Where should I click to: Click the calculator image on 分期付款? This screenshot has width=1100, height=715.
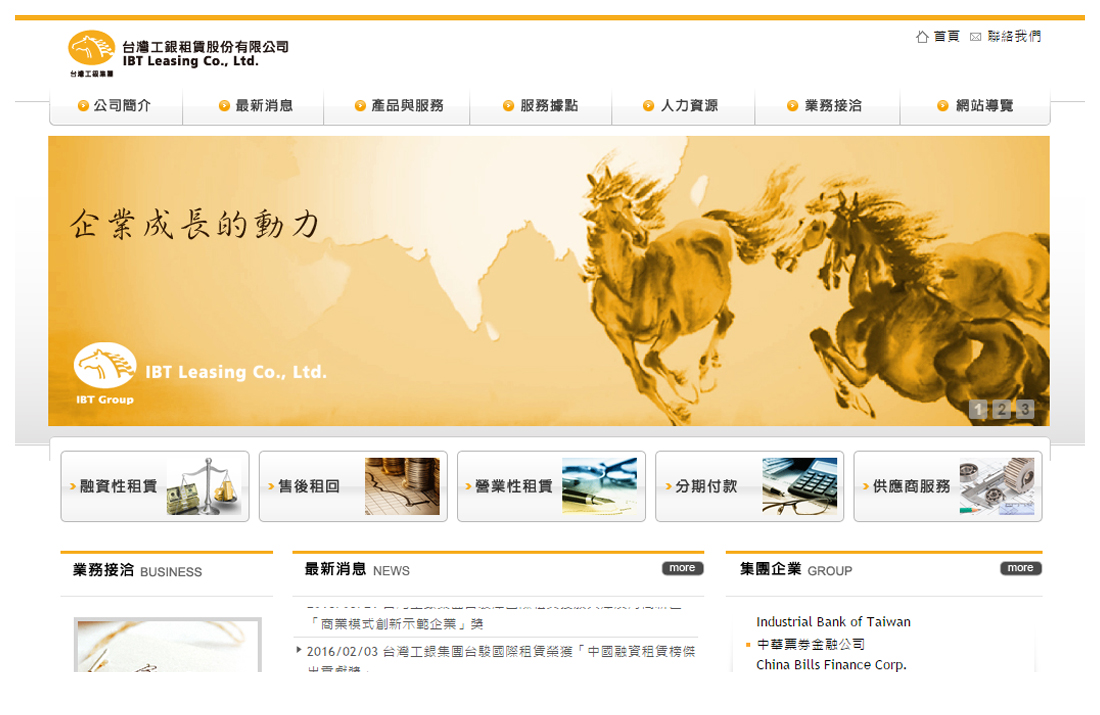(x=799, y=487)
